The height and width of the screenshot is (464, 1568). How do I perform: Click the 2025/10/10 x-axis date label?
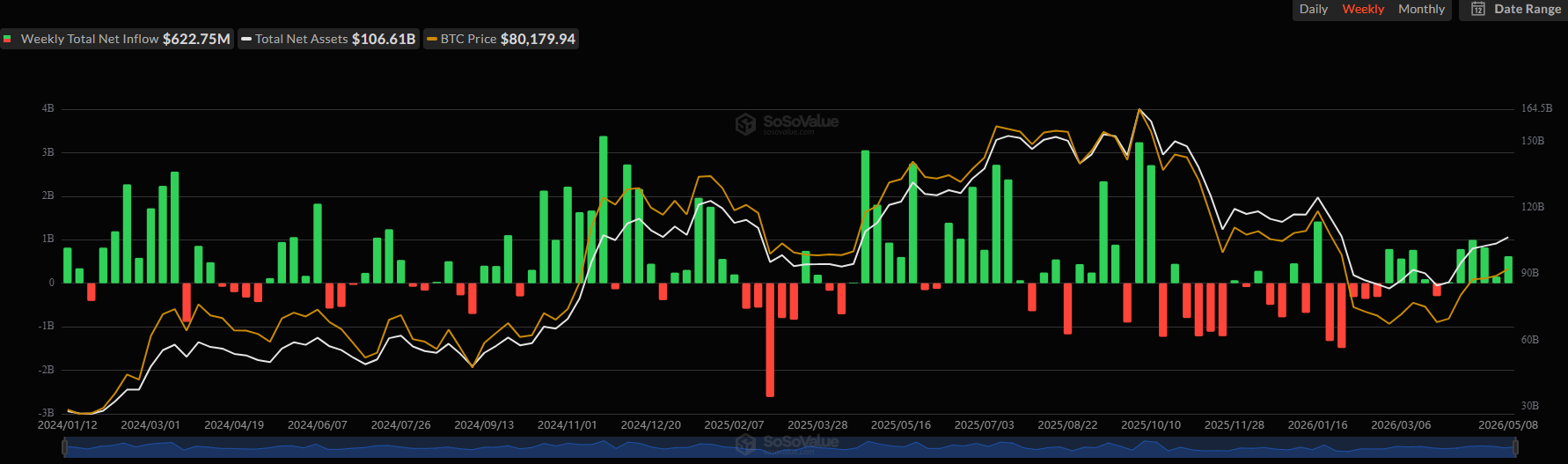(x=1151, y=424)
